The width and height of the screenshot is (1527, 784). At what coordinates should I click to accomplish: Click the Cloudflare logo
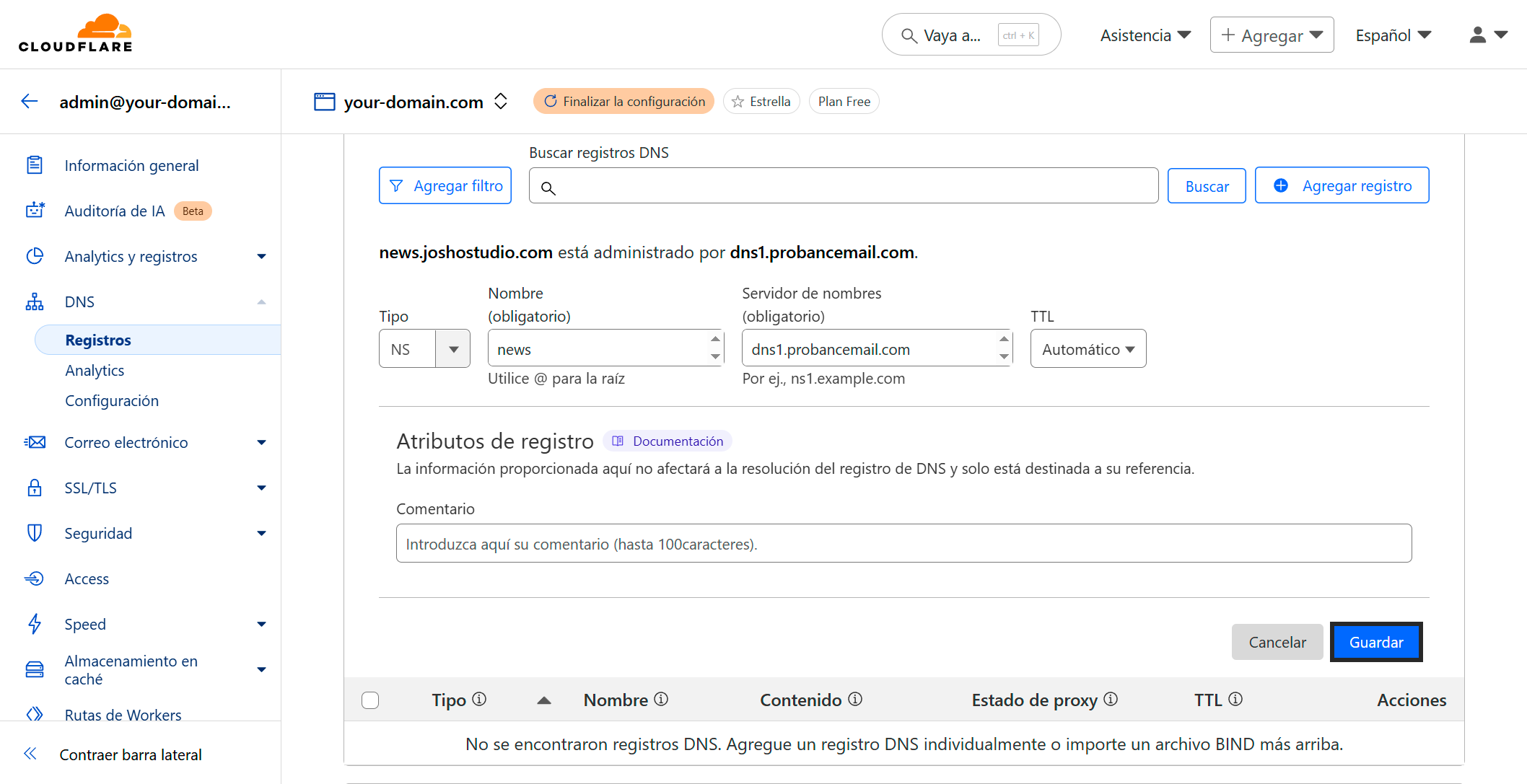coord(76,33)
